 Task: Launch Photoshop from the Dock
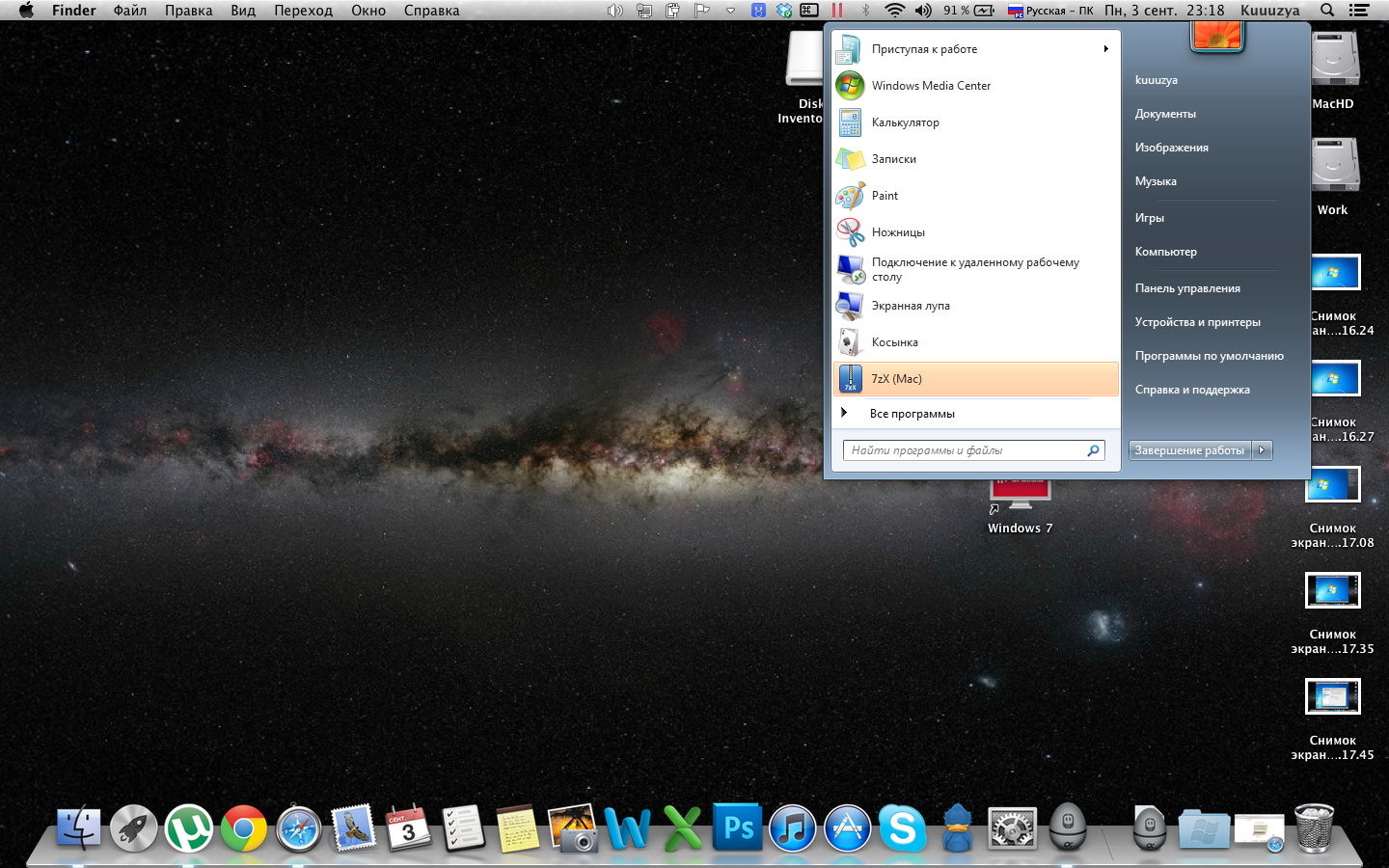738,827
